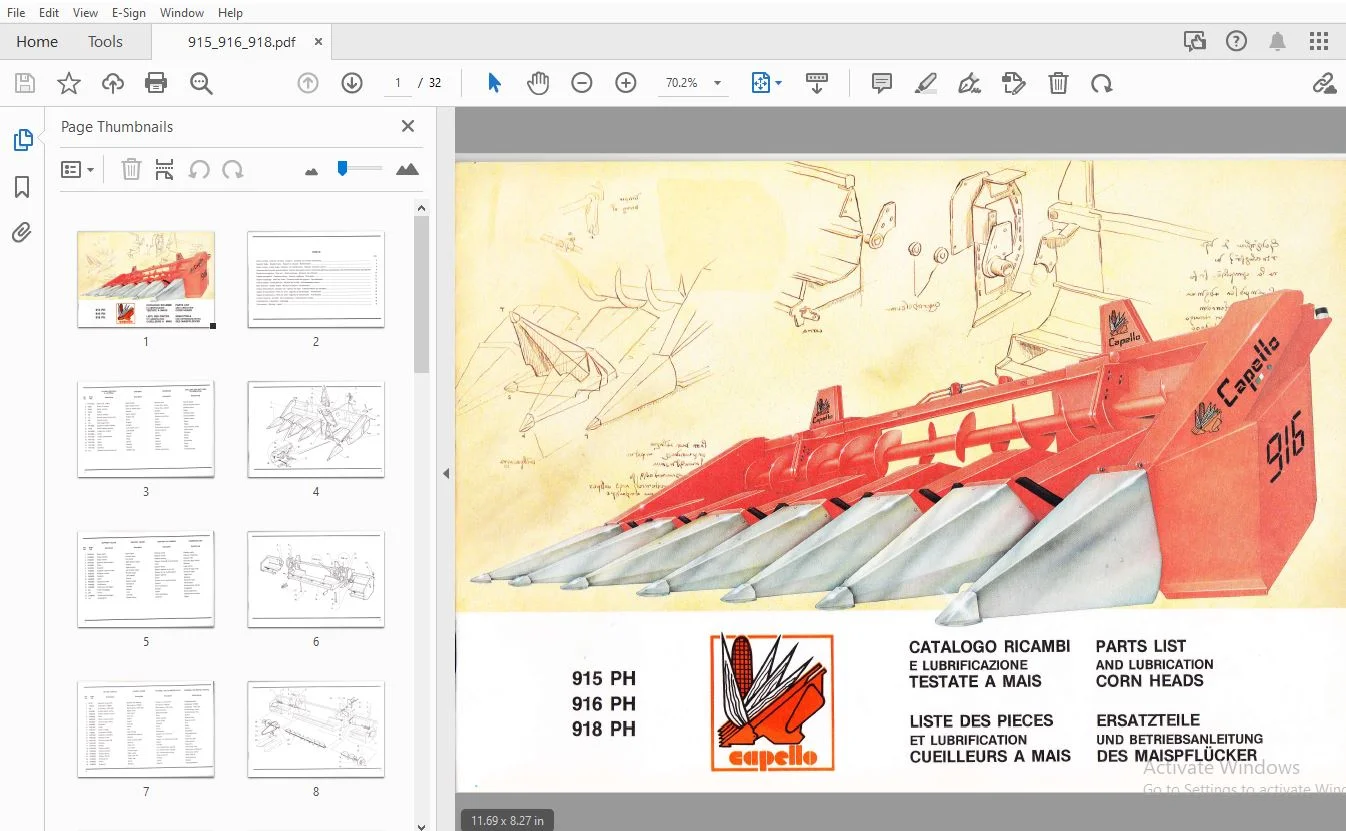Click the page size 11.69 x 8.27 in label
The height and width of the screenshot is (831, 1346).
click(x=508, y=821)
